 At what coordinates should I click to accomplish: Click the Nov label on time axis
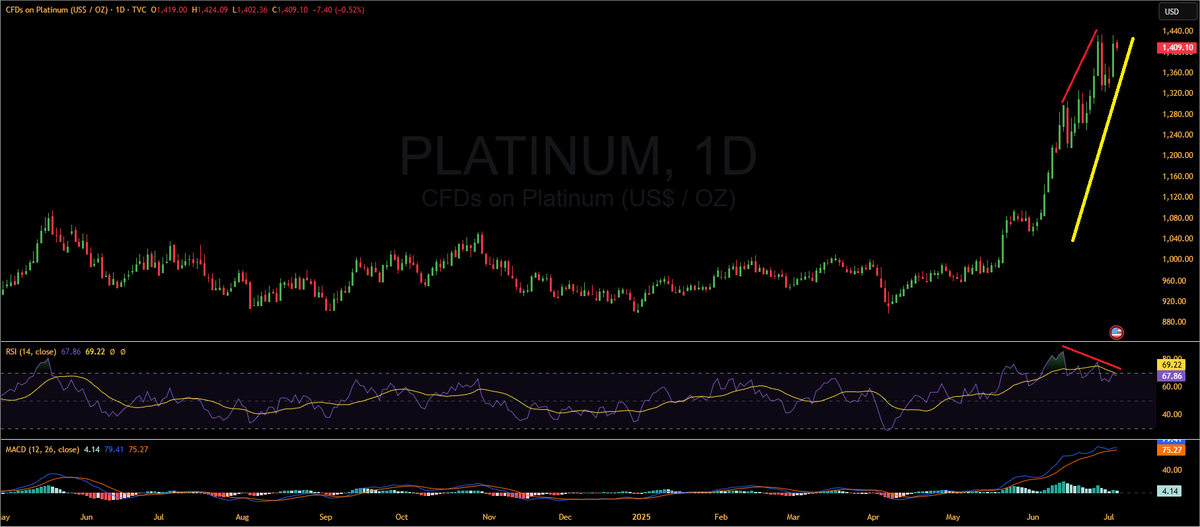488,519
